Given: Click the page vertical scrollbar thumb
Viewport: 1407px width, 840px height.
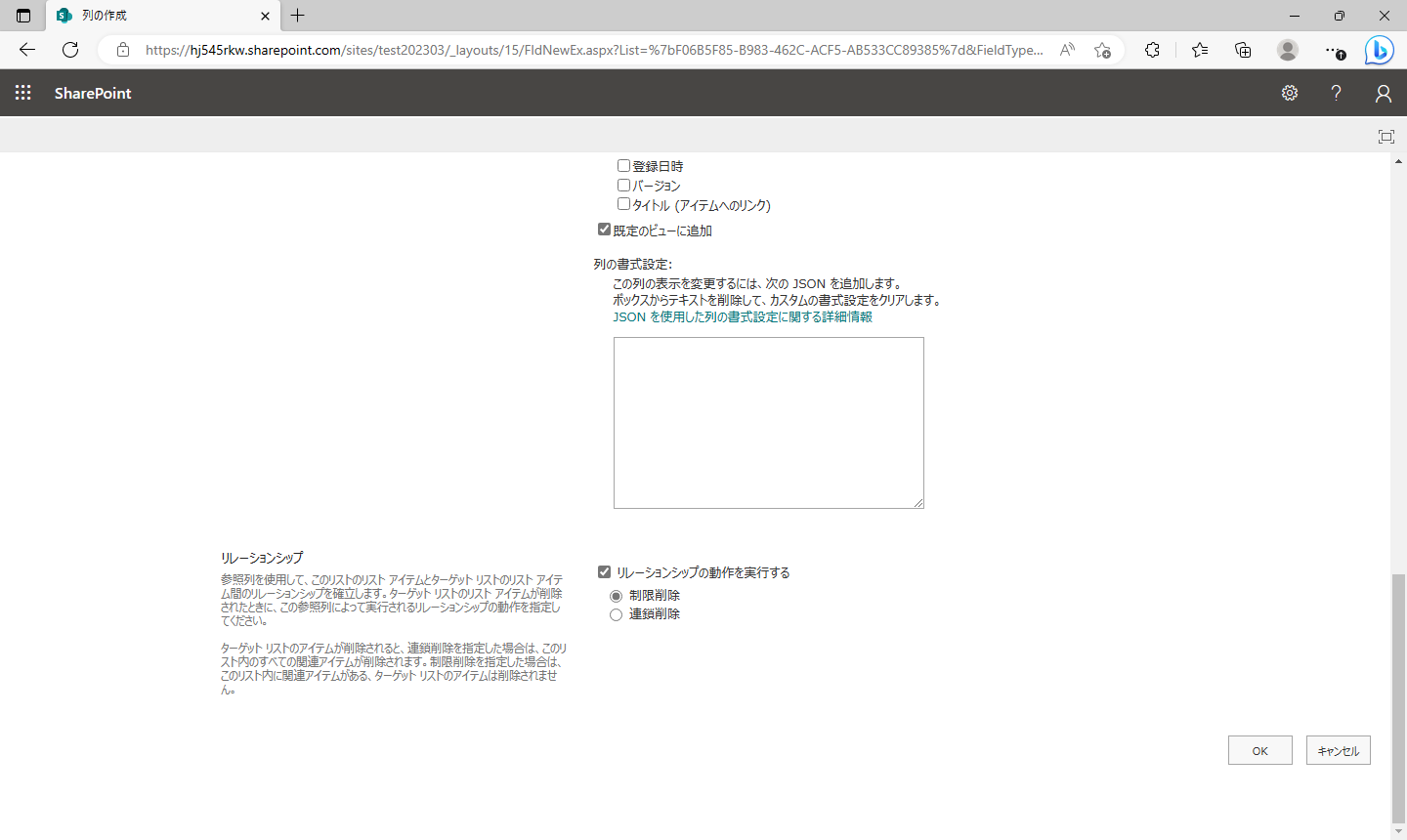Looking at the screenshot, I should point(1398,699).
